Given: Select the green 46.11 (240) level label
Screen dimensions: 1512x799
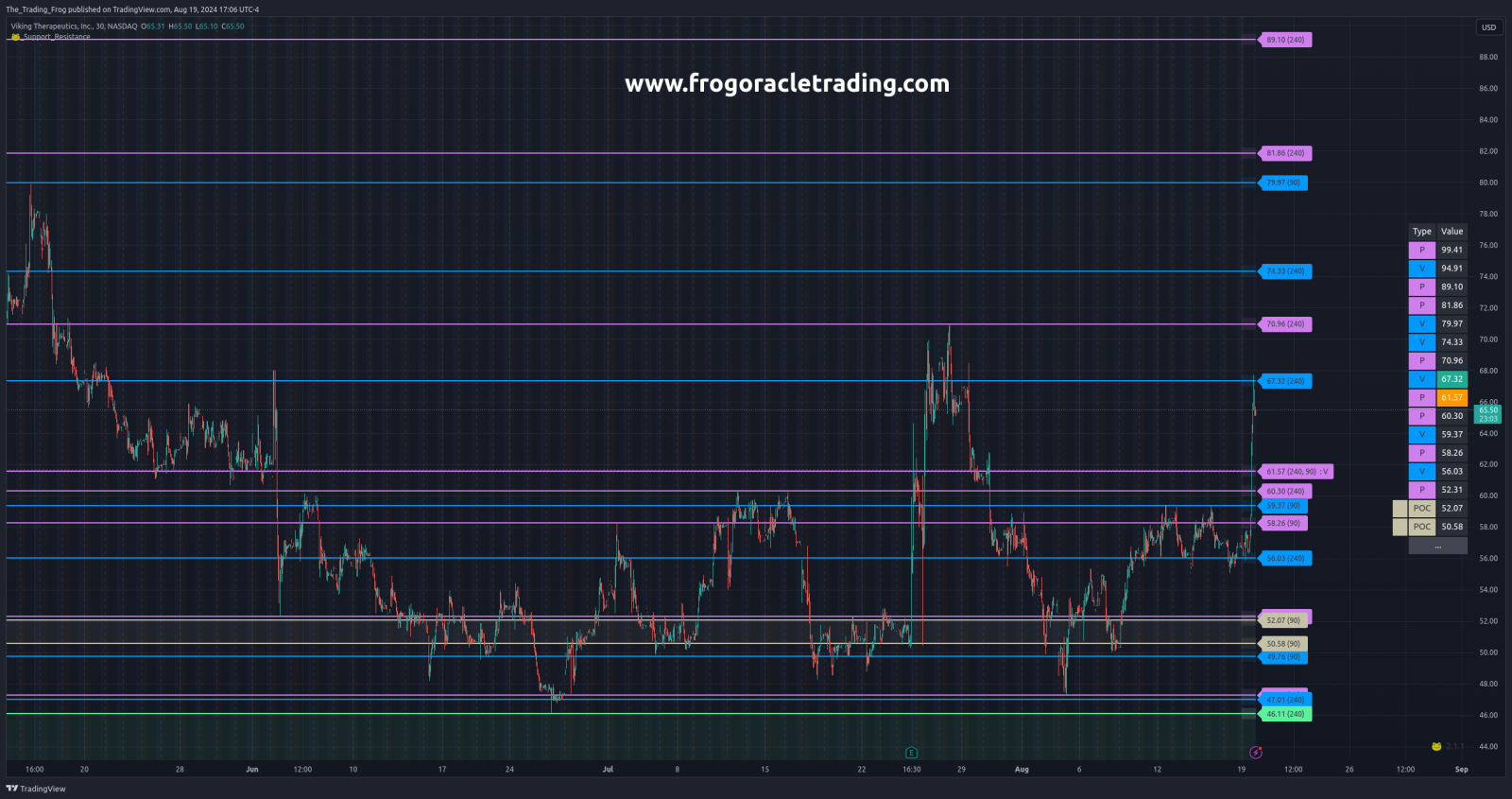Looking at the screenshot, I should point(1285,715).
